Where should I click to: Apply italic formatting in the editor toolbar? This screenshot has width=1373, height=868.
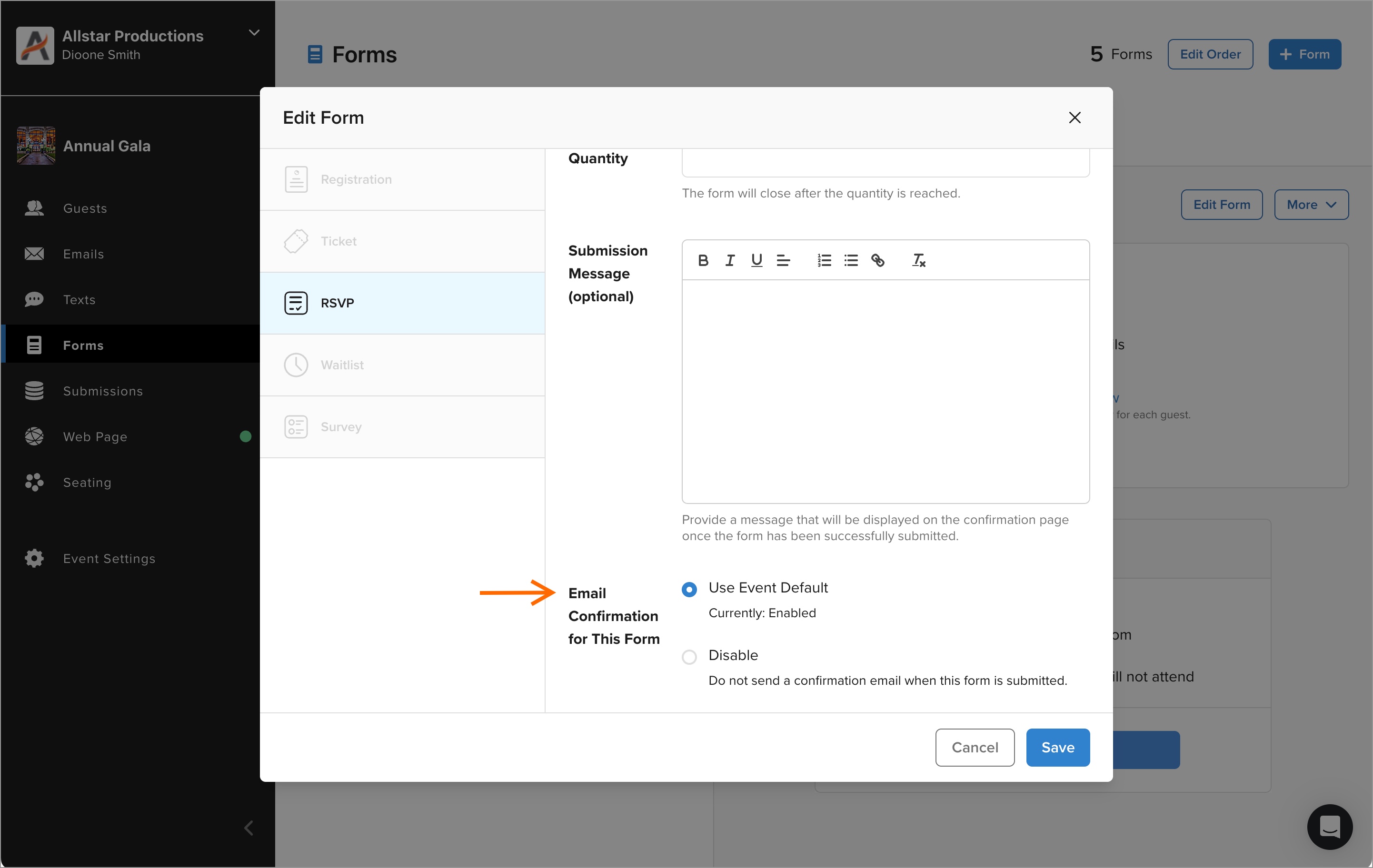tap(730, 260)
